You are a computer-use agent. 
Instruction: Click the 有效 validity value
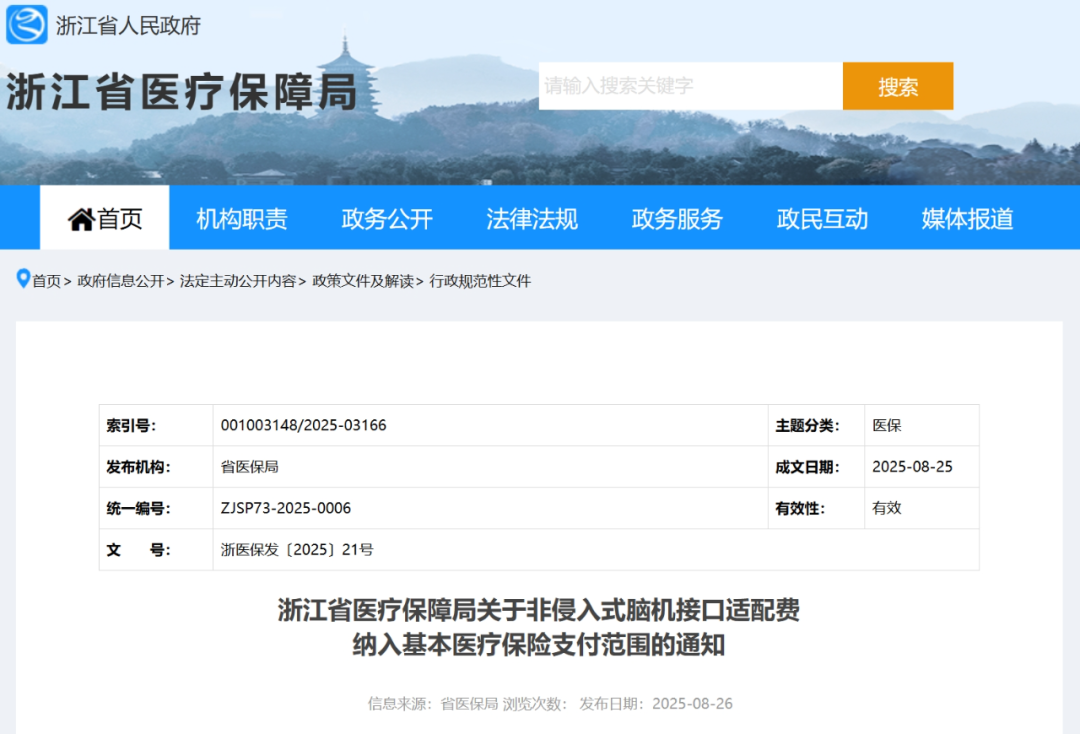tap(886, 508)
